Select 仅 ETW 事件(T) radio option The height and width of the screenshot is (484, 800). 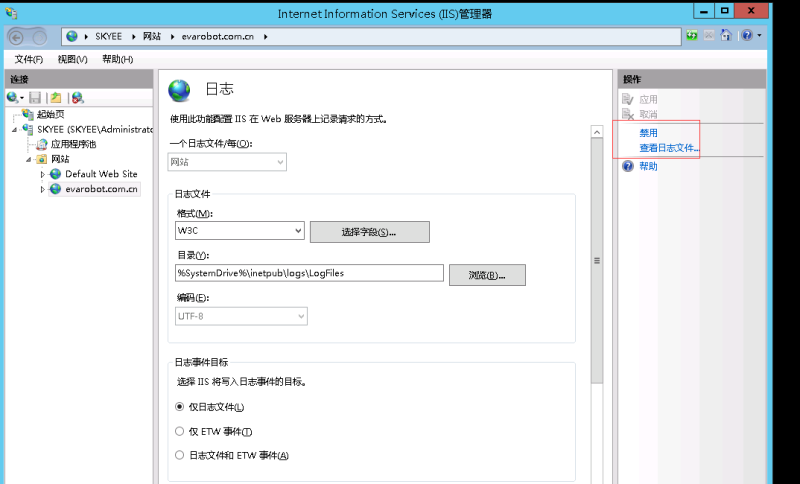[x=179, y=431]
